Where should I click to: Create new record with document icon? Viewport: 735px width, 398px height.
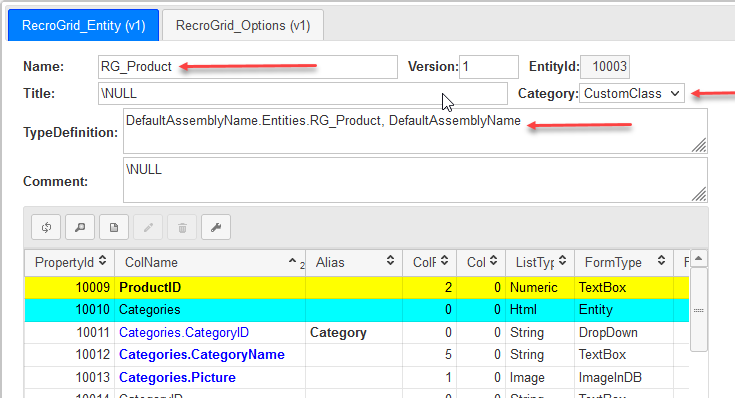click(x=114, y=227)
